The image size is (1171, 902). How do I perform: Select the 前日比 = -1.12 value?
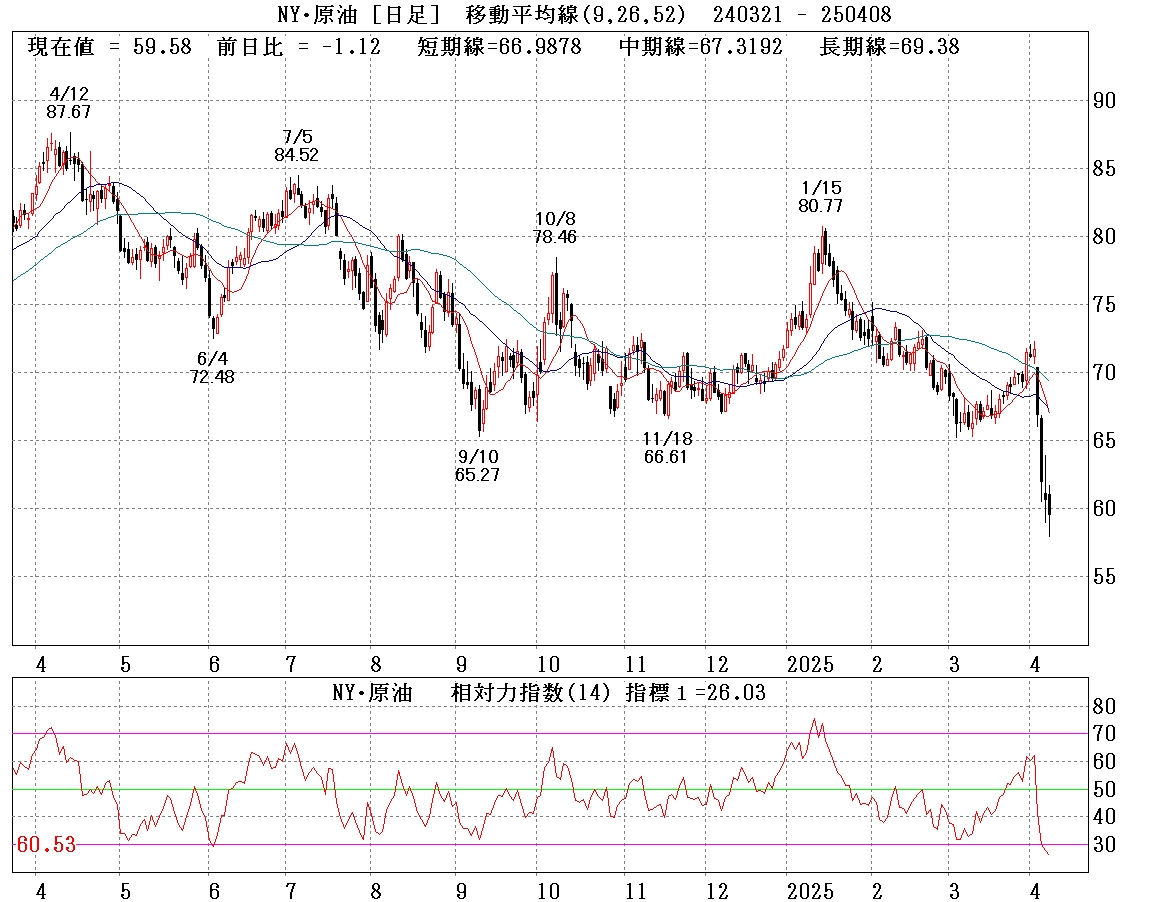(x=298, y=47)
